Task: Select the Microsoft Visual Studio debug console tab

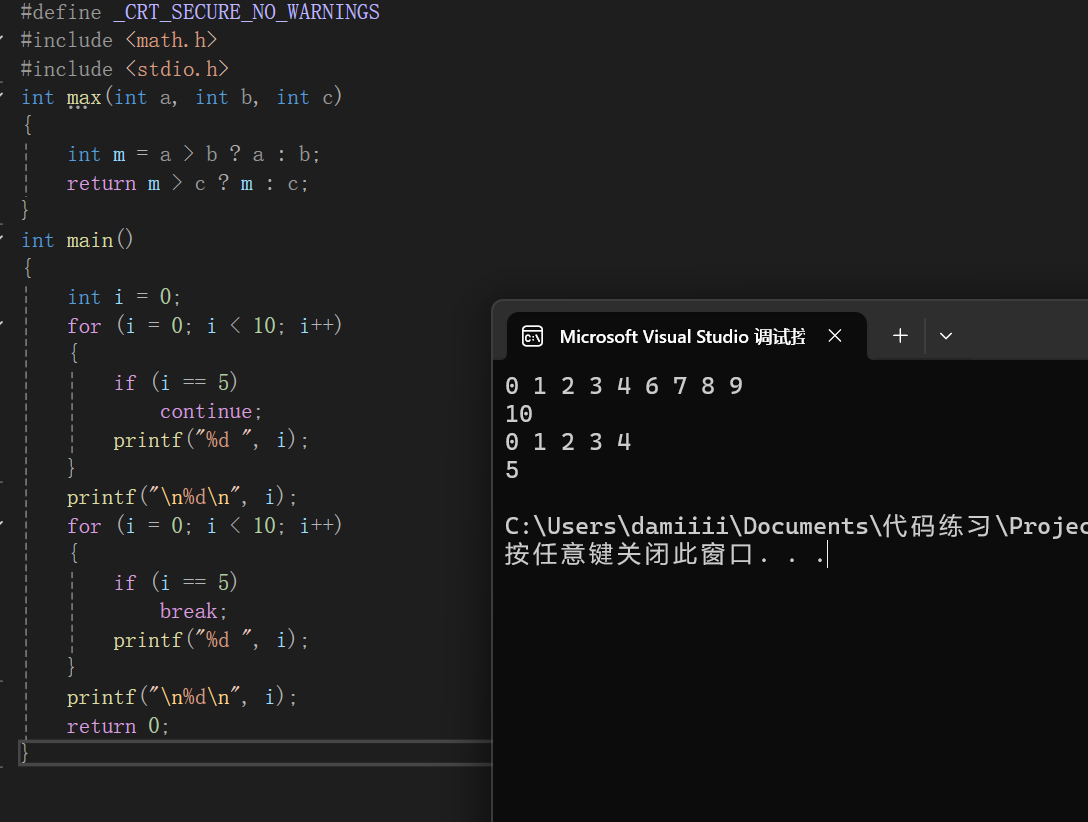Action: coord(686,336)
